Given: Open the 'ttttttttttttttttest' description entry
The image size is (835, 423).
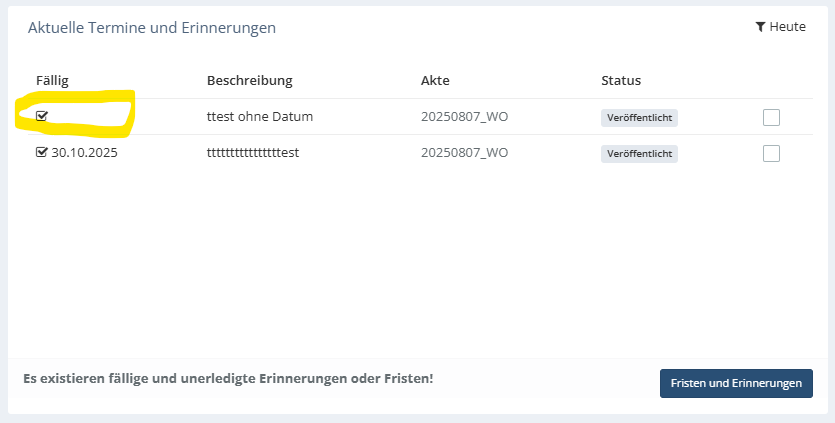Looking at the screenshot, I should [253, 152].
